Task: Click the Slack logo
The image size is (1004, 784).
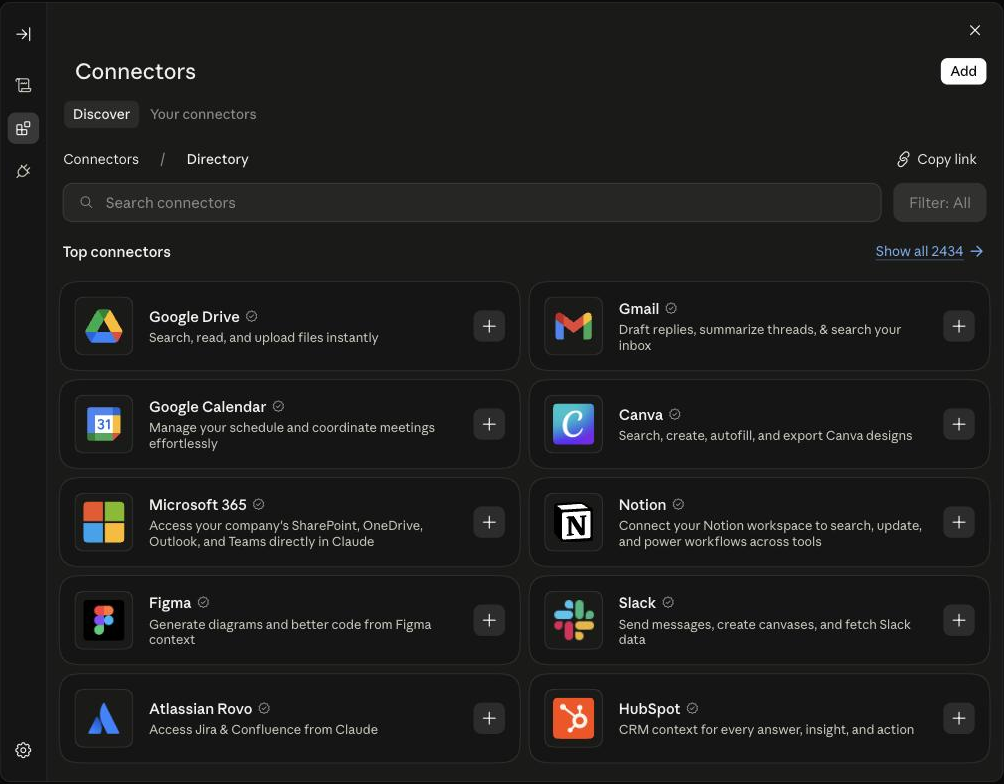Action: click(x=573, y=620)
